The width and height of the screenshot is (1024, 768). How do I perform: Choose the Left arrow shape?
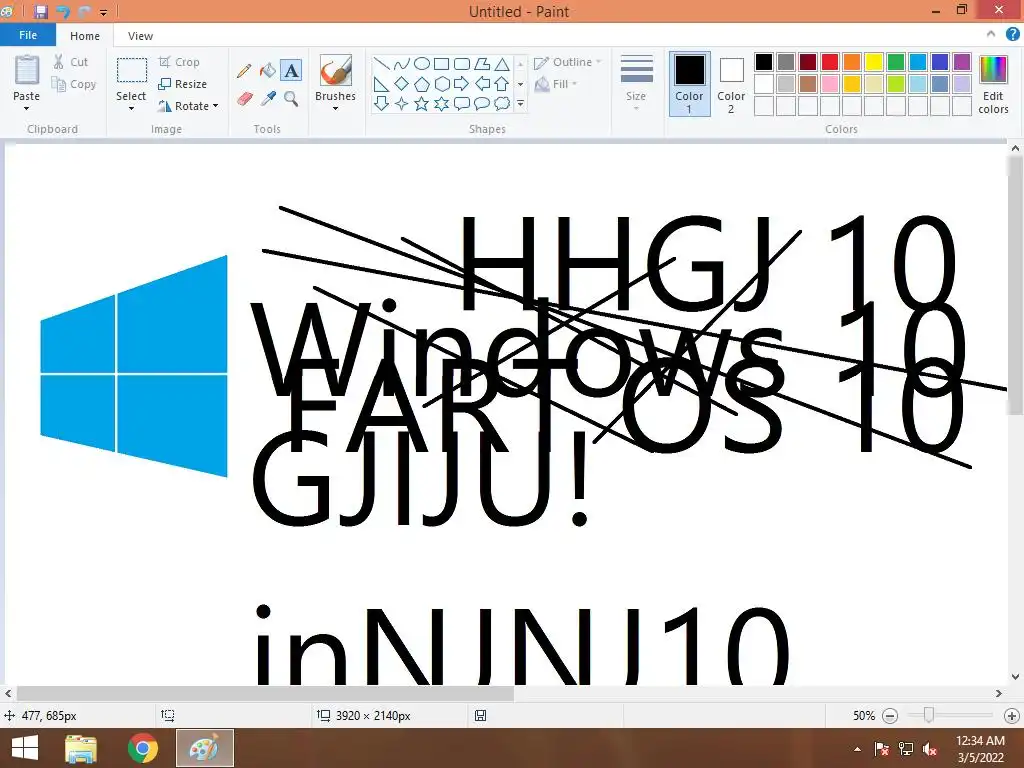482,84
